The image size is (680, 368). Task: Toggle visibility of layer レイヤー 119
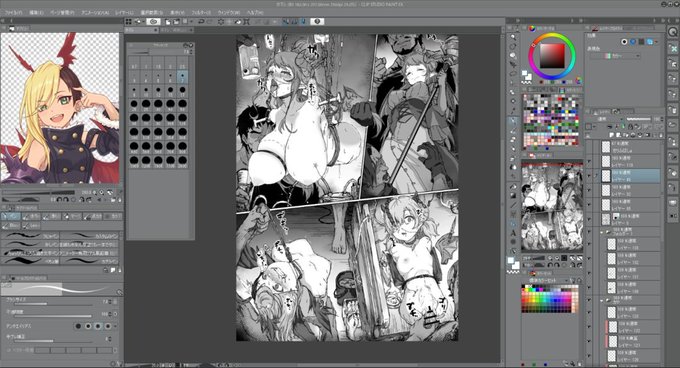(x=589, y=162)
